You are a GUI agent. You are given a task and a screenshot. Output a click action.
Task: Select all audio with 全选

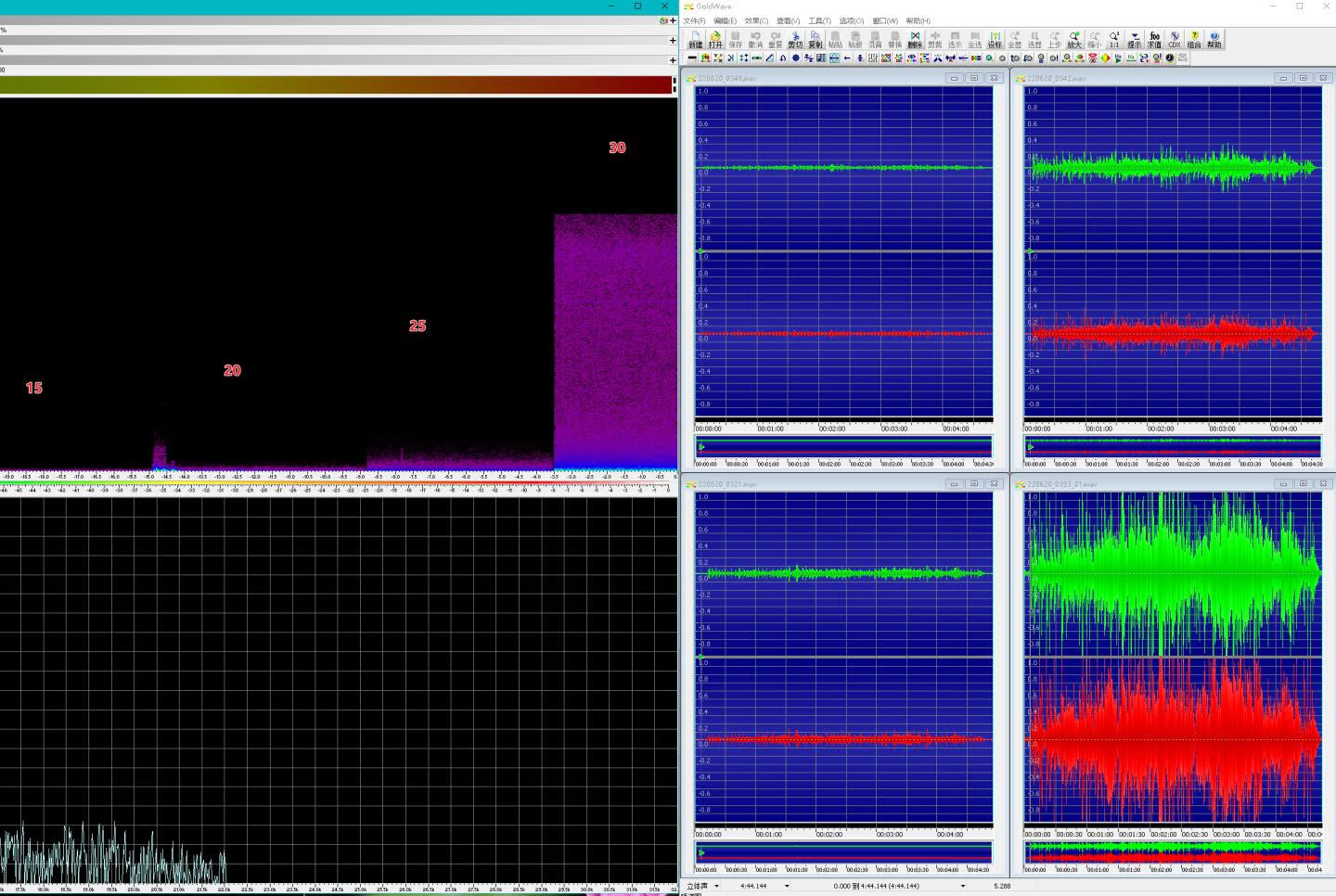pyautogui.click(x=974, y=40)
